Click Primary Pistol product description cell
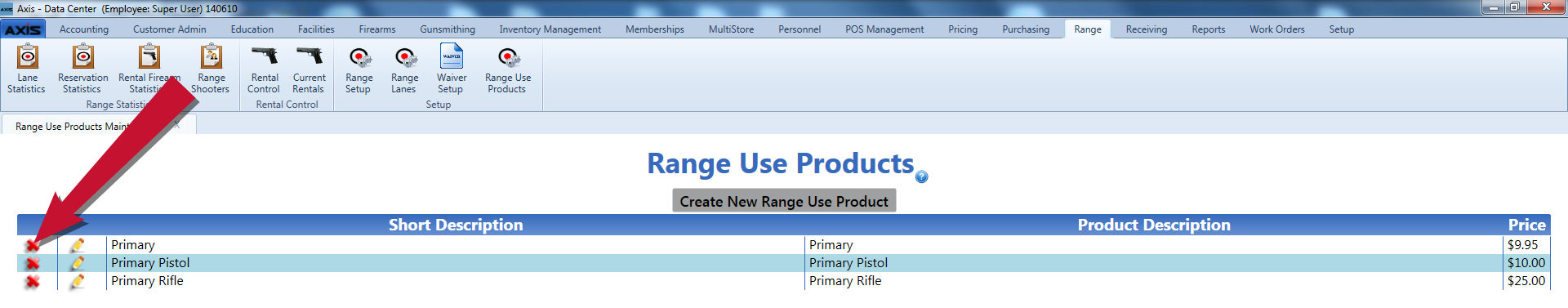Viewport: 1568px width, 308px height. coord(1154,263)
